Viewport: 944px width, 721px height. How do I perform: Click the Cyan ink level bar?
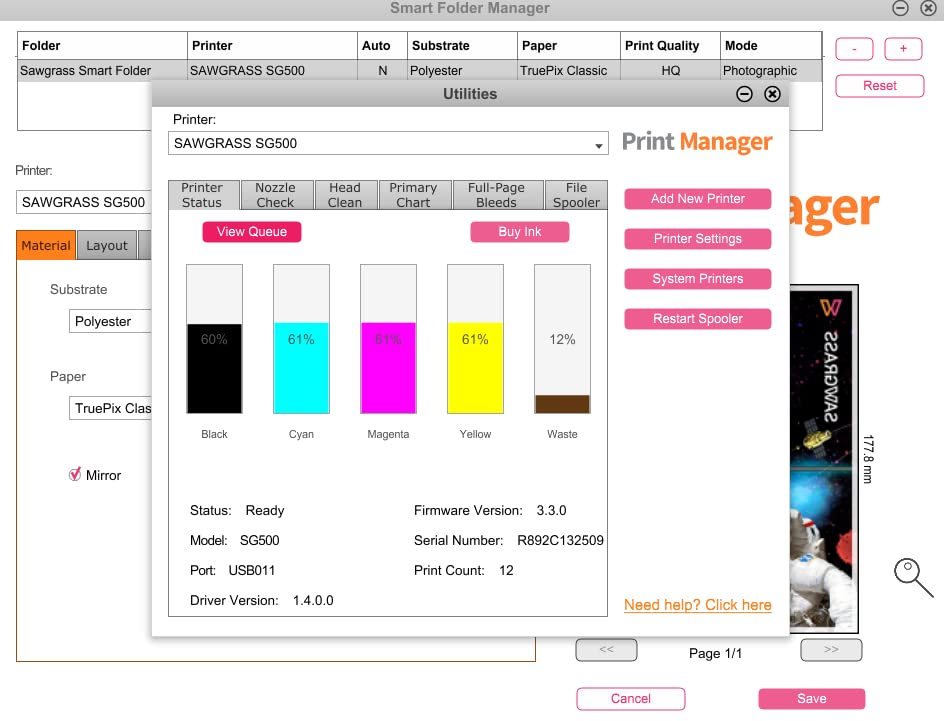click(x=301, y=339)
